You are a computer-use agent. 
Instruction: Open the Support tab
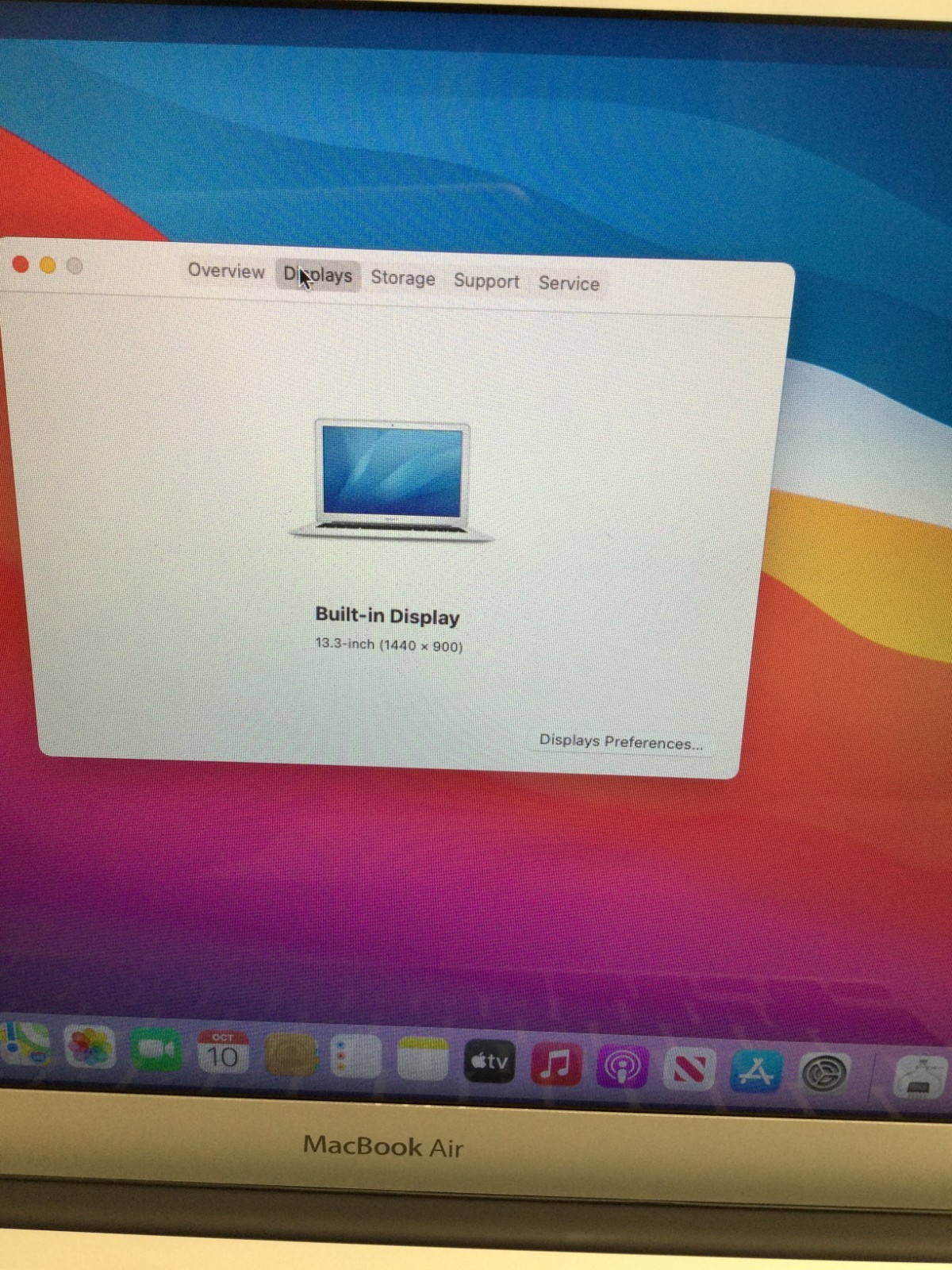click(486, 281)
